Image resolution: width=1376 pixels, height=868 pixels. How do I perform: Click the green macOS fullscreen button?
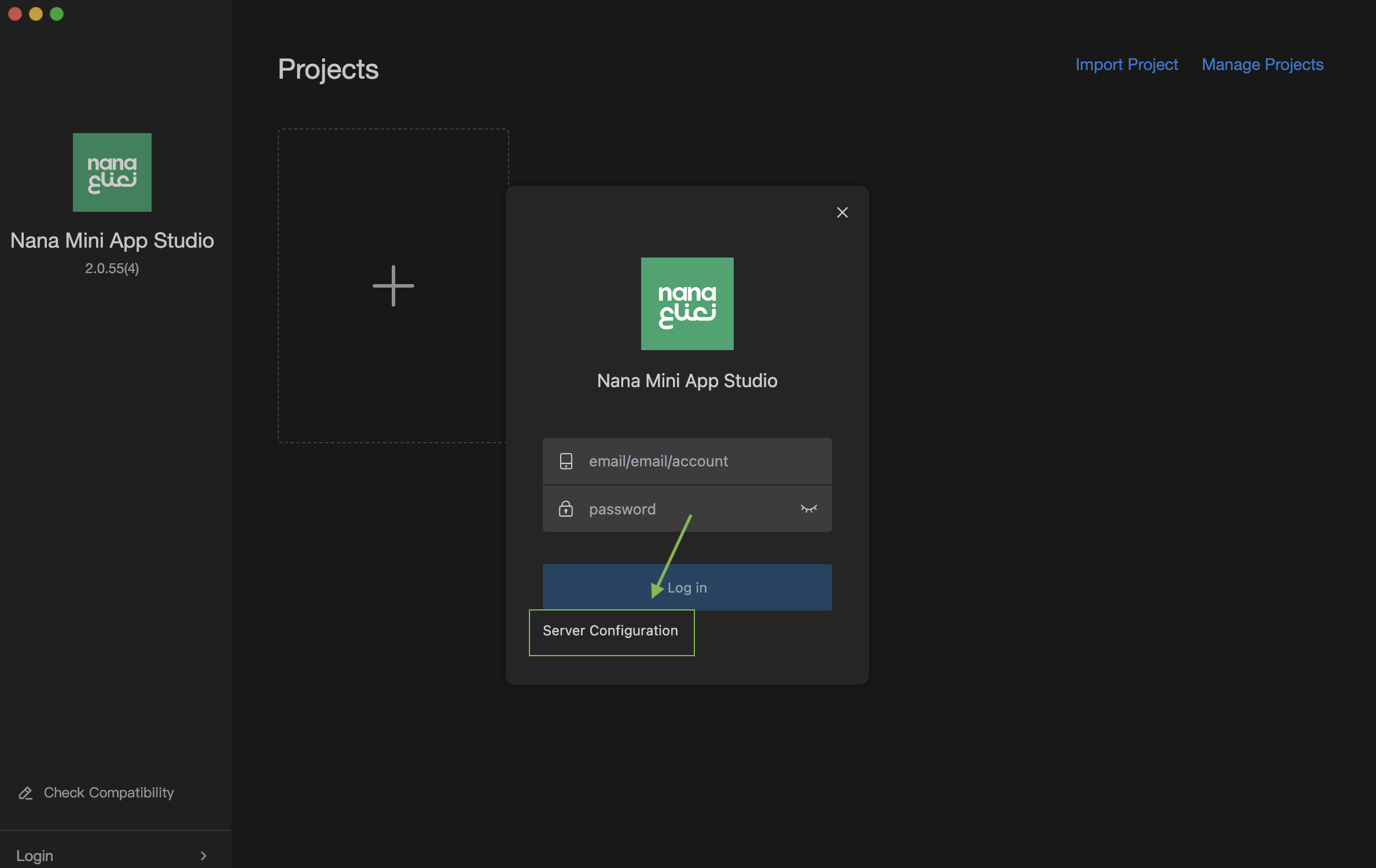tap(57, 14)
